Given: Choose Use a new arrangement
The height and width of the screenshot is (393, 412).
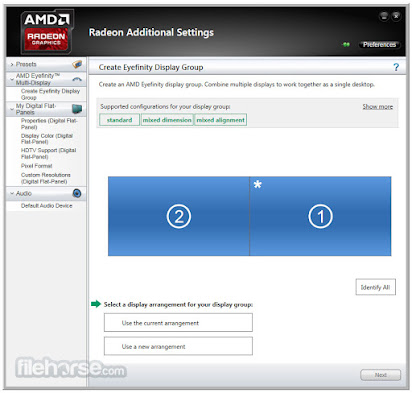Looking at the screenshot, I should (x=178, y=346).
